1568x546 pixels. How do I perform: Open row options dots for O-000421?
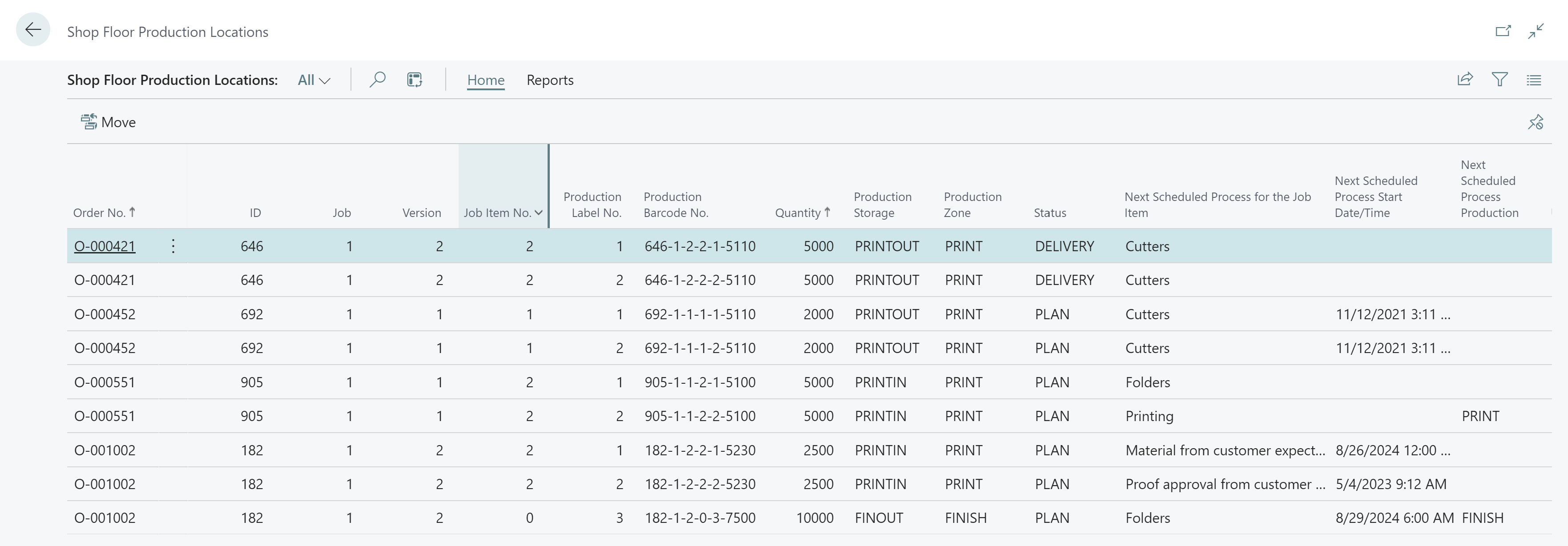[173, 246]
